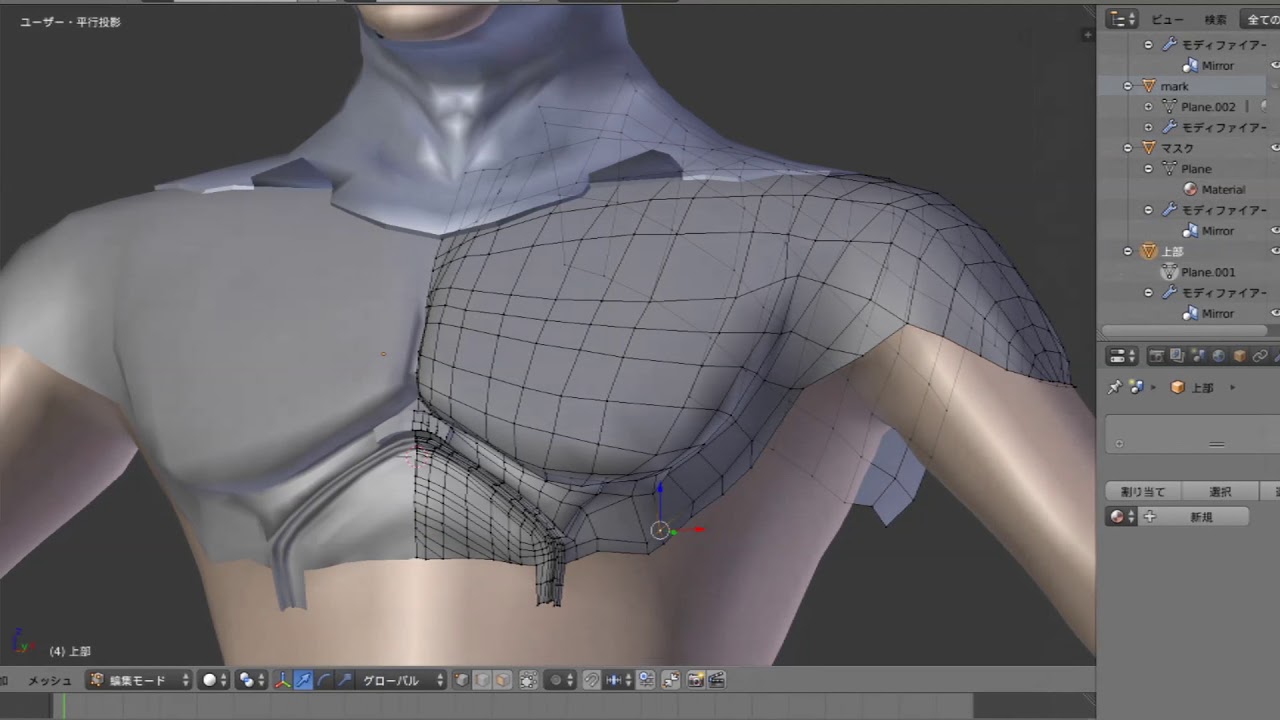Open properties editor type selector
This screenshot has height=720, width=1280.
coord(1123,356)
